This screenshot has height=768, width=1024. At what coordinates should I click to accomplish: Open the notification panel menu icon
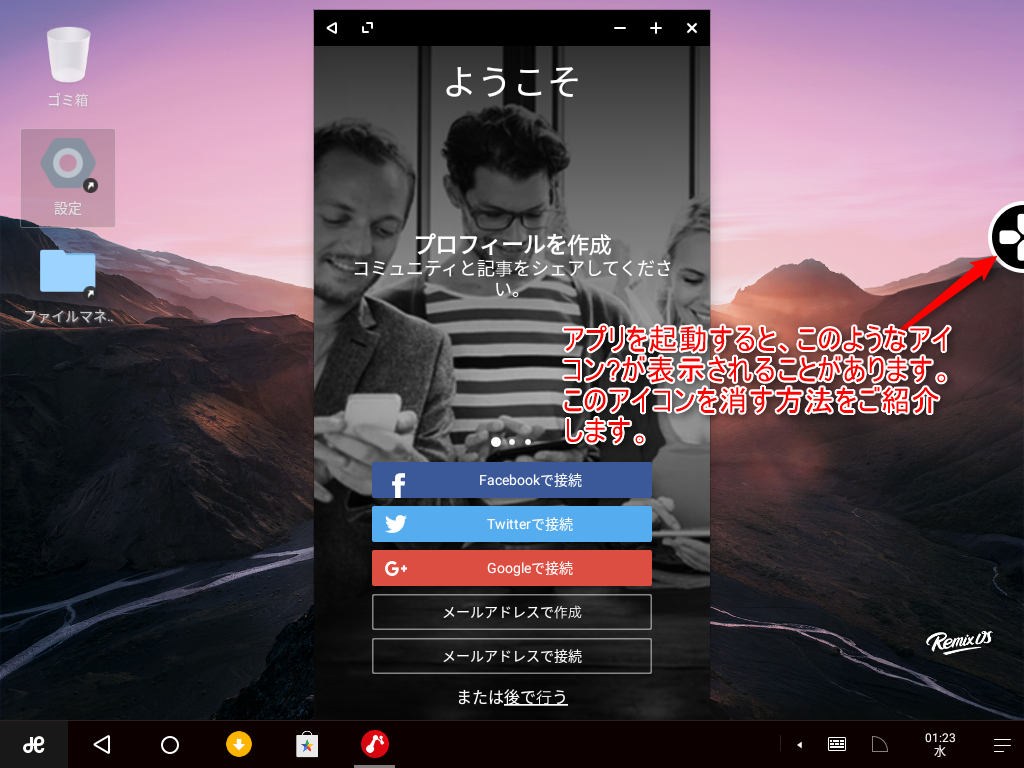pos(1002,744)
